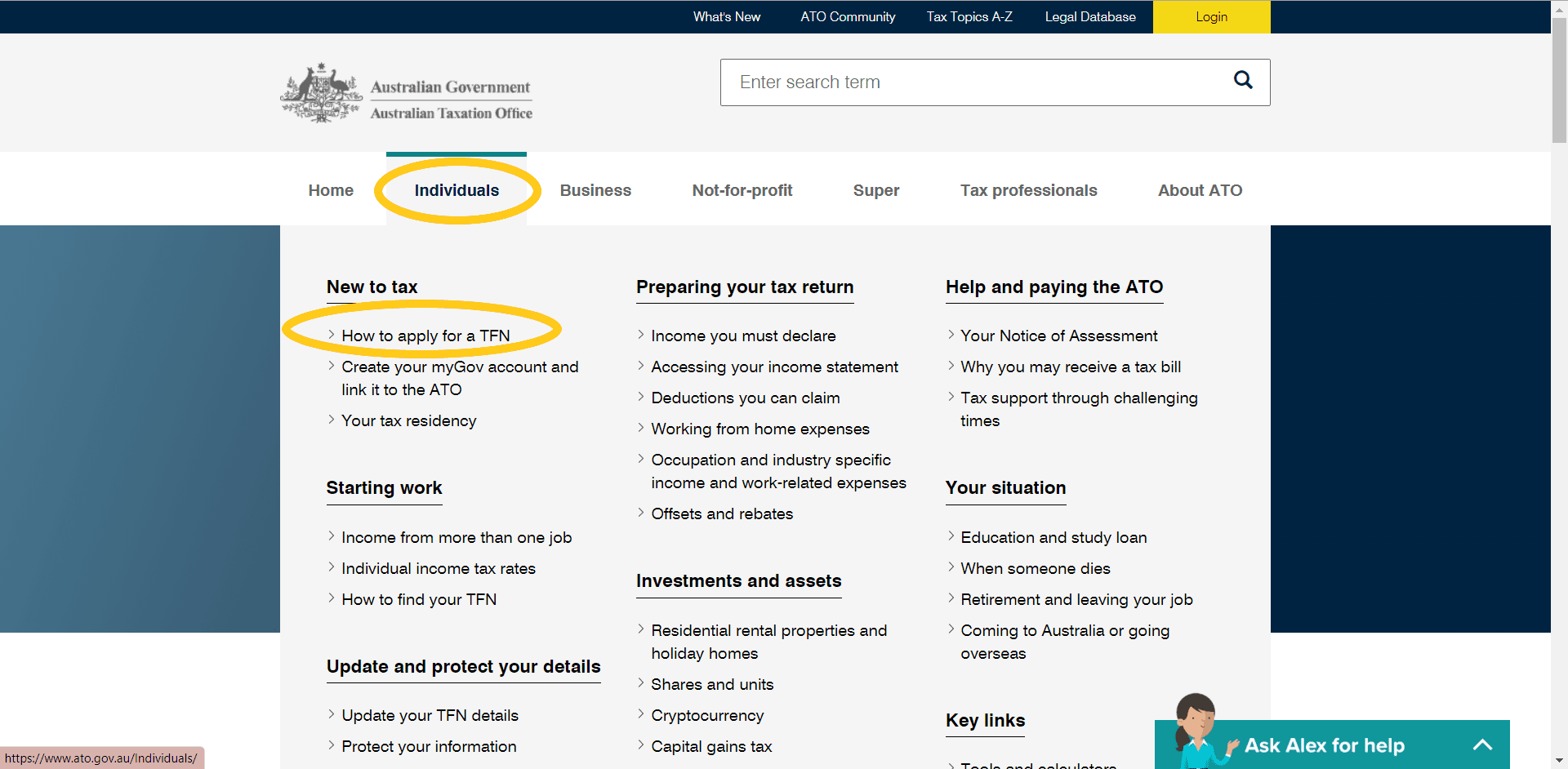Open the Starting work heading
This screenshot has width=1568, height=769.
coord(384,488)
